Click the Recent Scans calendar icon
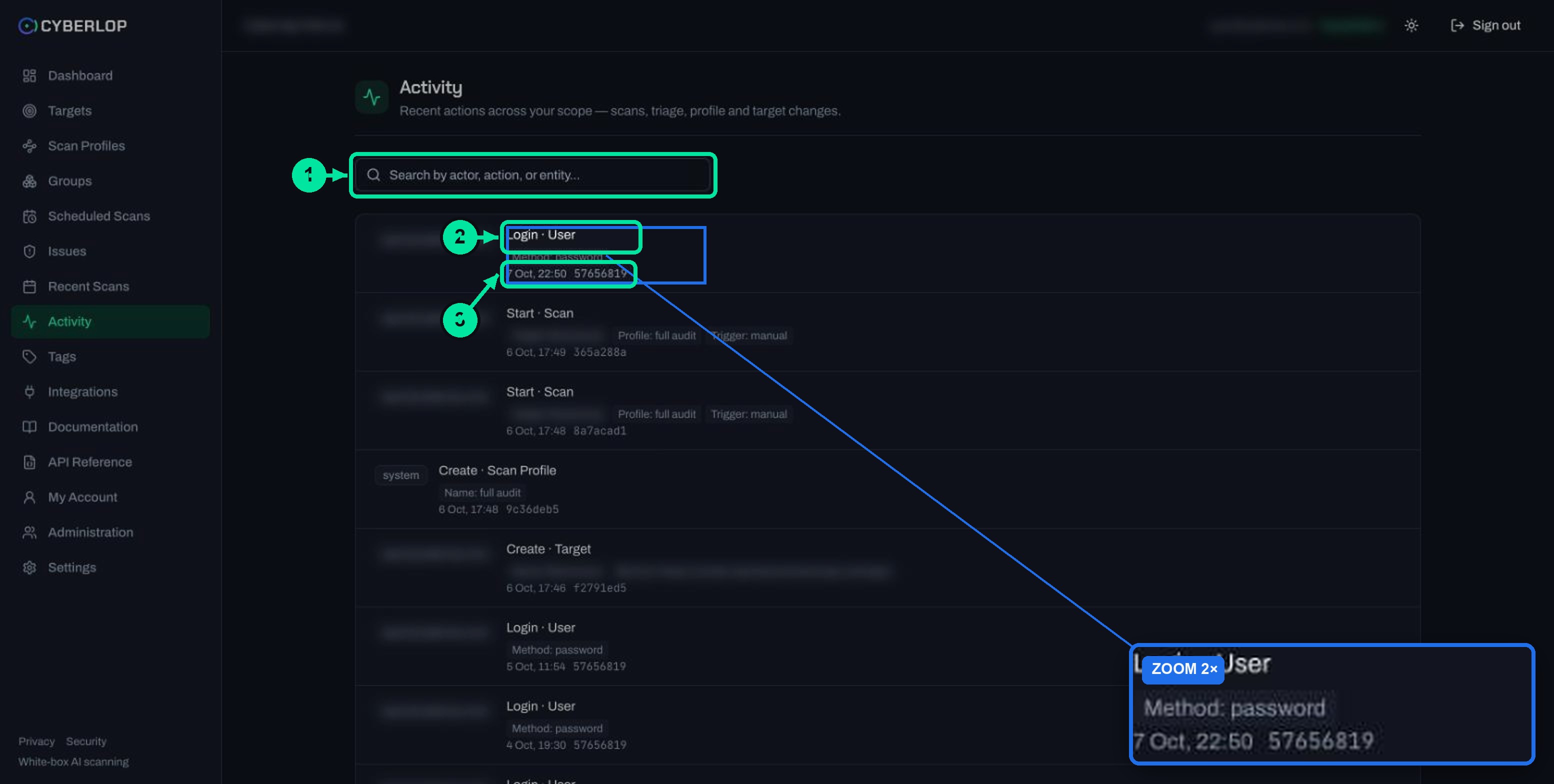The image size is (1554, 784). tap(29, 286)
